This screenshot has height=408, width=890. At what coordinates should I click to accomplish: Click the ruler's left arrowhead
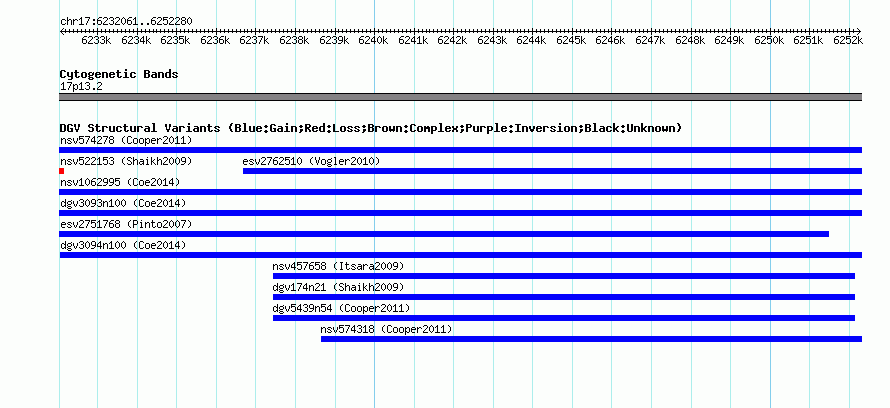coord(62,31)
